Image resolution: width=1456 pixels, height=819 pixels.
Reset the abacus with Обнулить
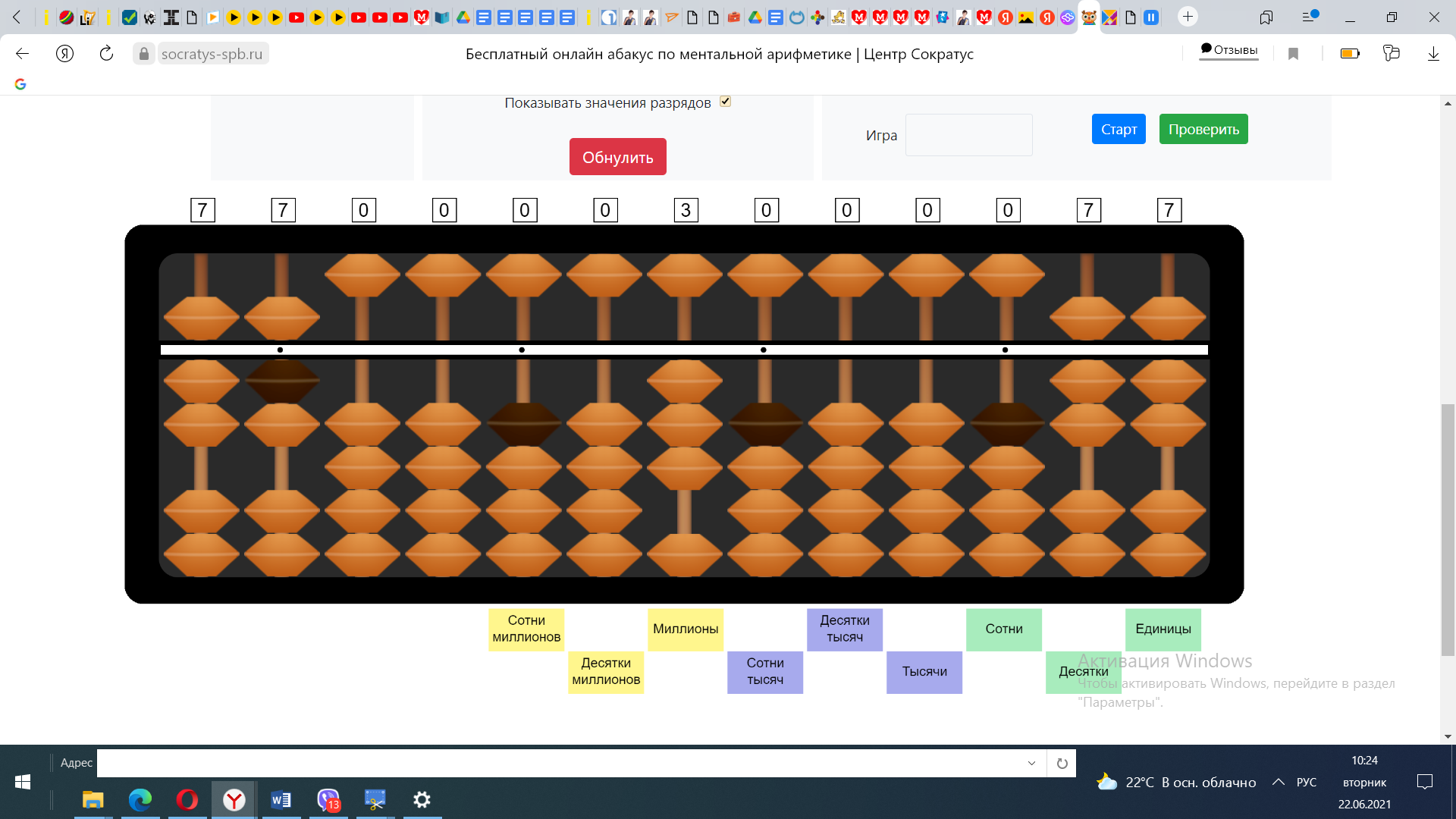(618, 157)
